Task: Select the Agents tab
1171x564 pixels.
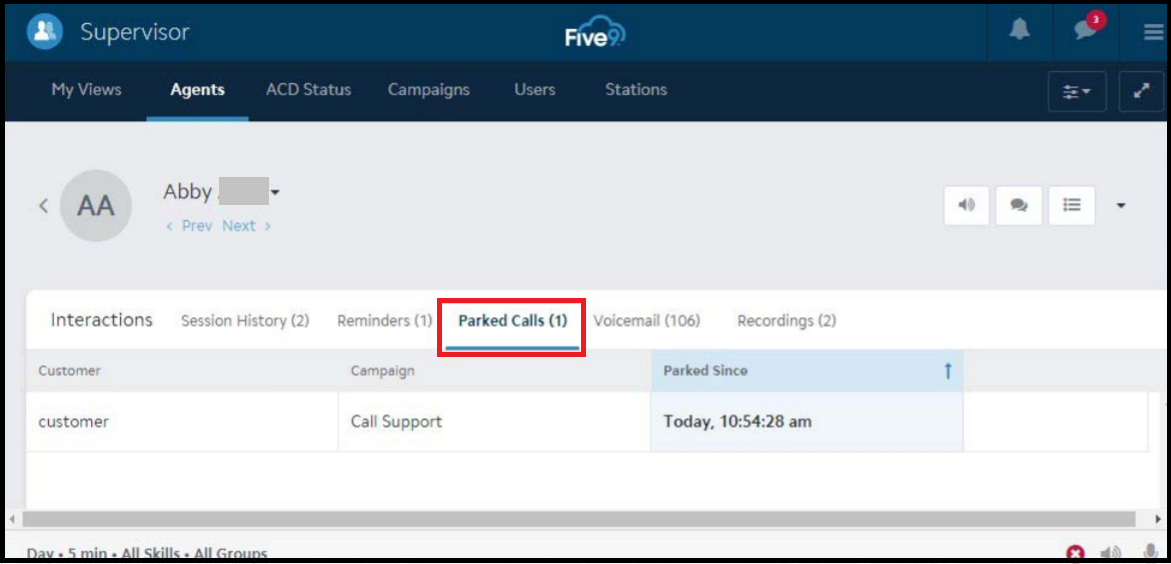Action: [197, 90]
